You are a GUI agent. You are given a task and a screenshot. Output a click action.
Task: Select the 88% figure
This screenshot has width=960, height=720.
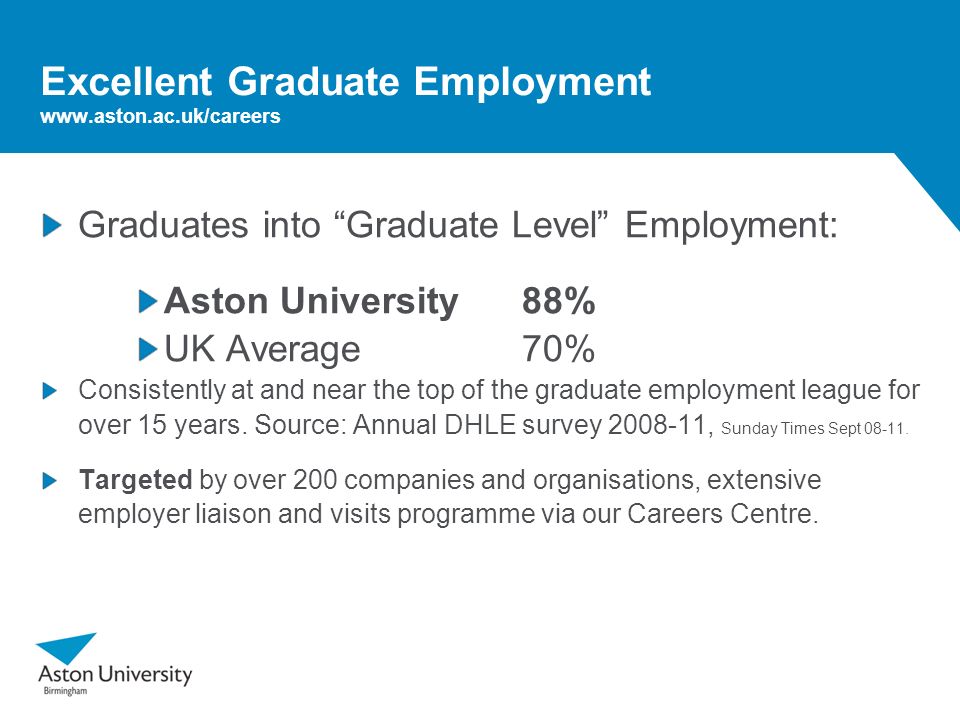(558, 301)
